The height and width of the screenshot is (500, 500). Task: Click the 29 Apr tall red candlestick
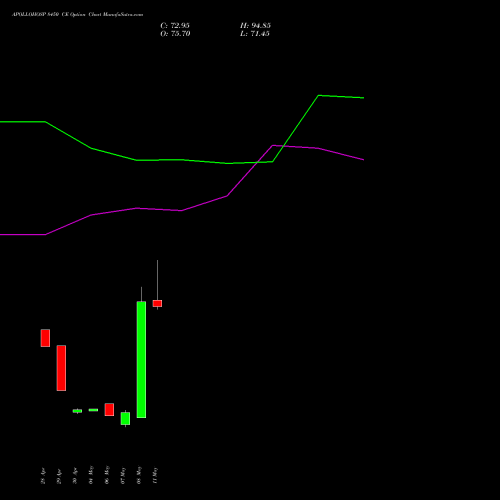61,368
